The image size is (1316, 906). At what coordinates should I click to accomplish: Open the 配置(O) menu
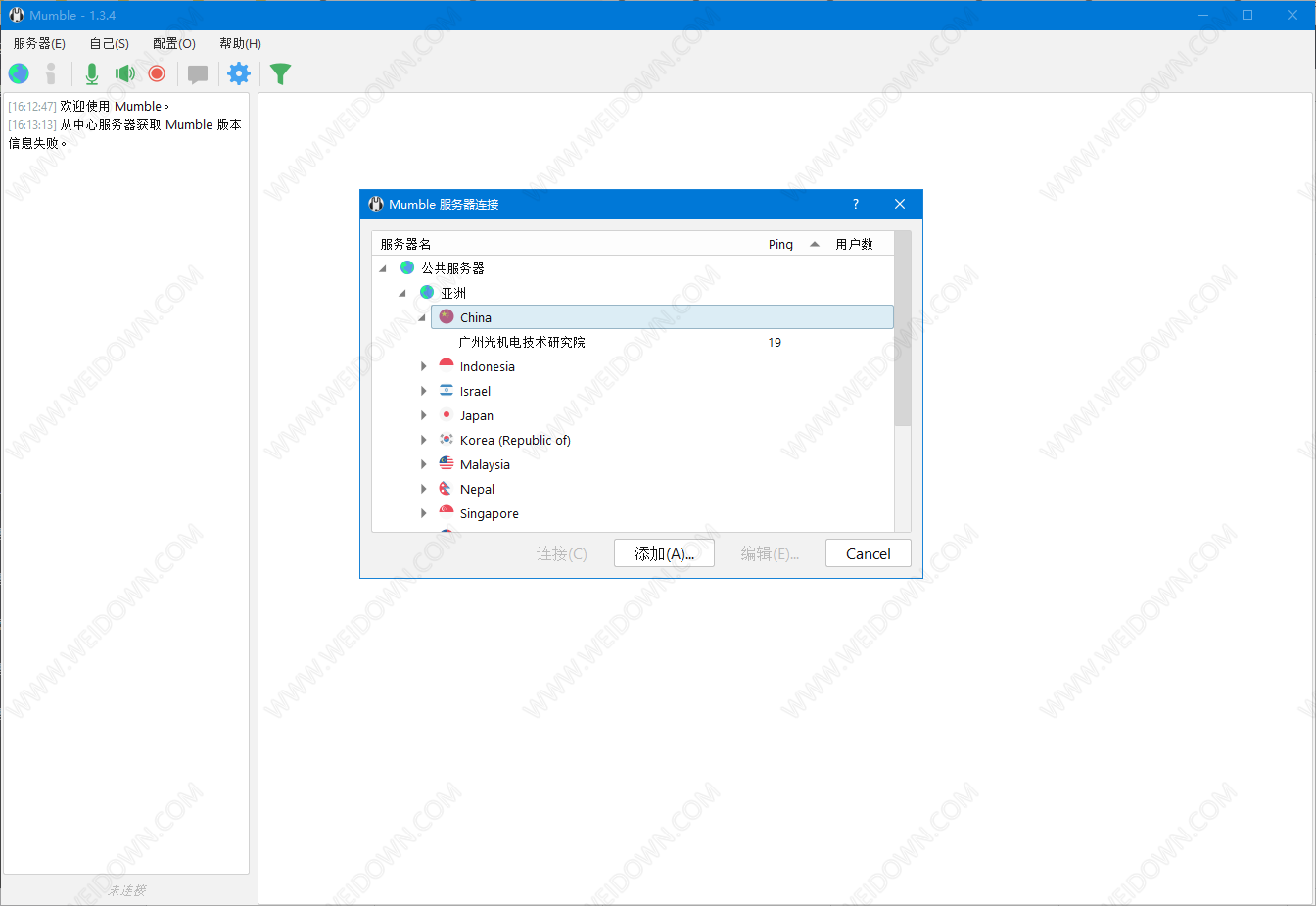coord(174,43)
